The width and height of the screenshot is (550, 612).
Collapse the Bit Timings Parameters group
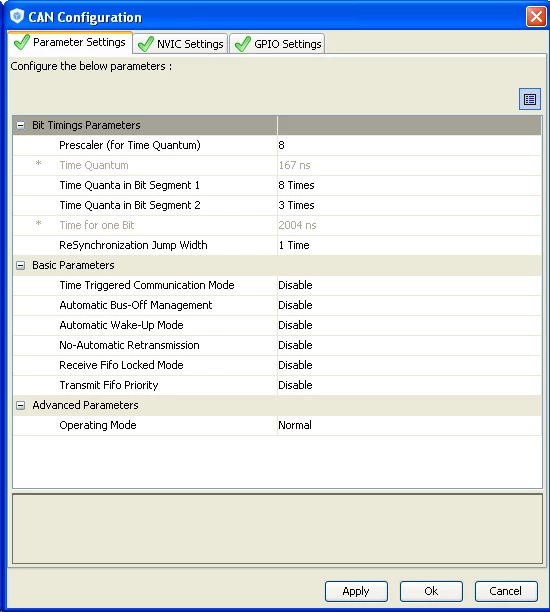tap(20, 125)
